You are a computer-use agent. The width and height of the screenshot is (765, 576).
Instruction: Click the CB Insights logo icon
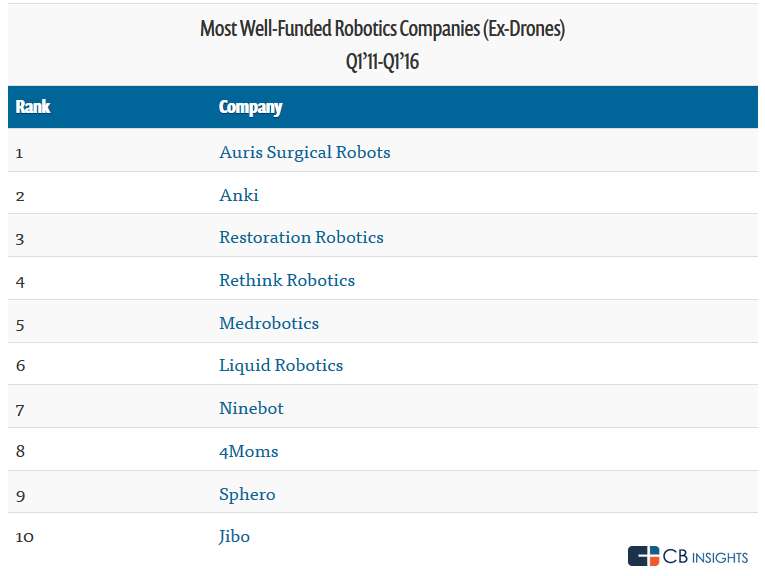(644, 556)
